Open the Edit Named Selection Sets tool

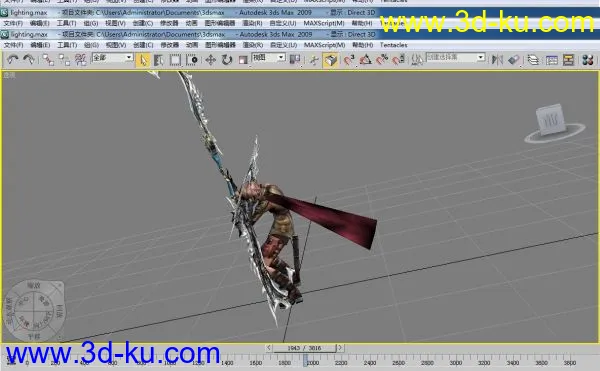pyautogui.click(x=417, y=60)
